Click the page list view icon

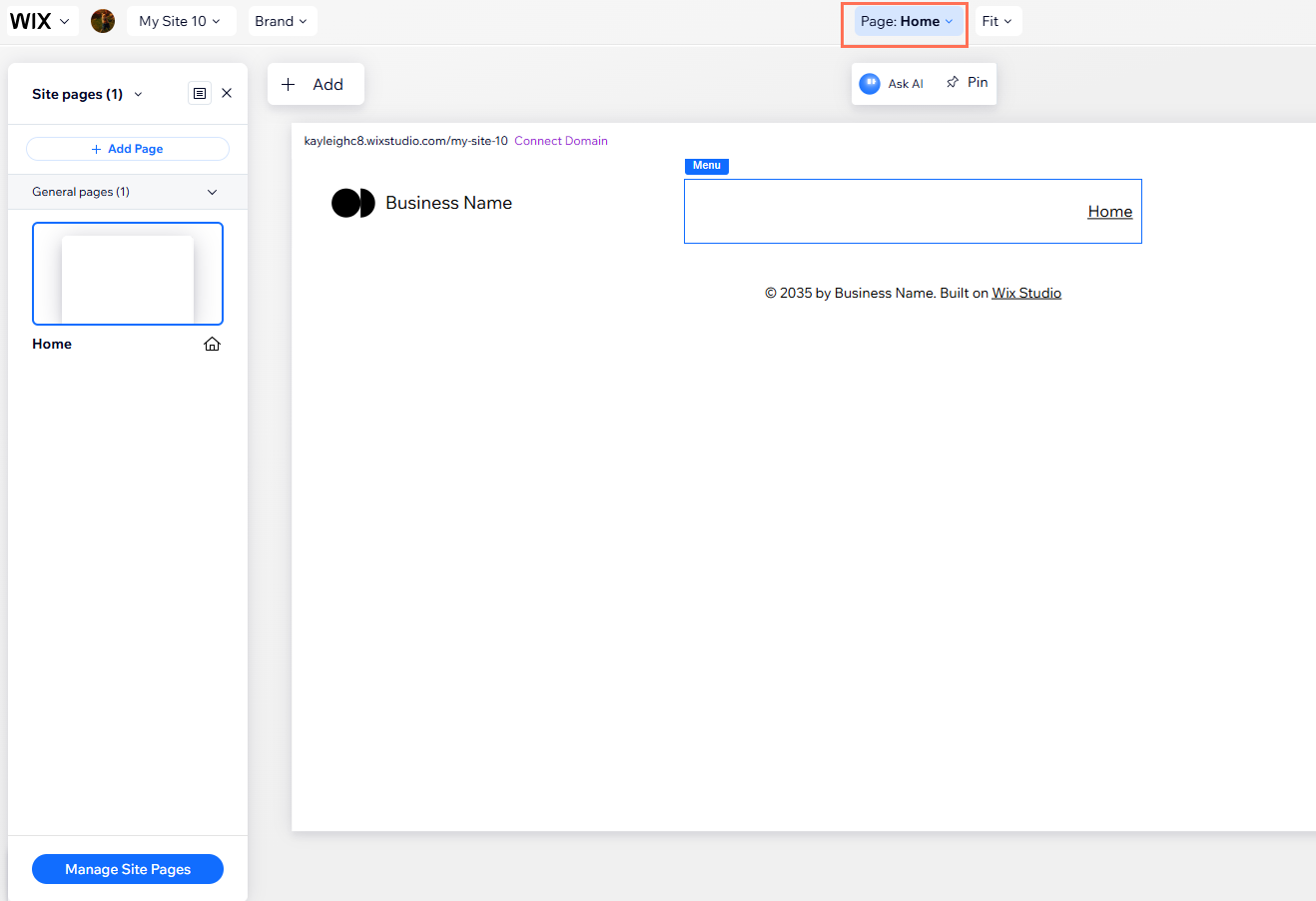click(200, 93)
